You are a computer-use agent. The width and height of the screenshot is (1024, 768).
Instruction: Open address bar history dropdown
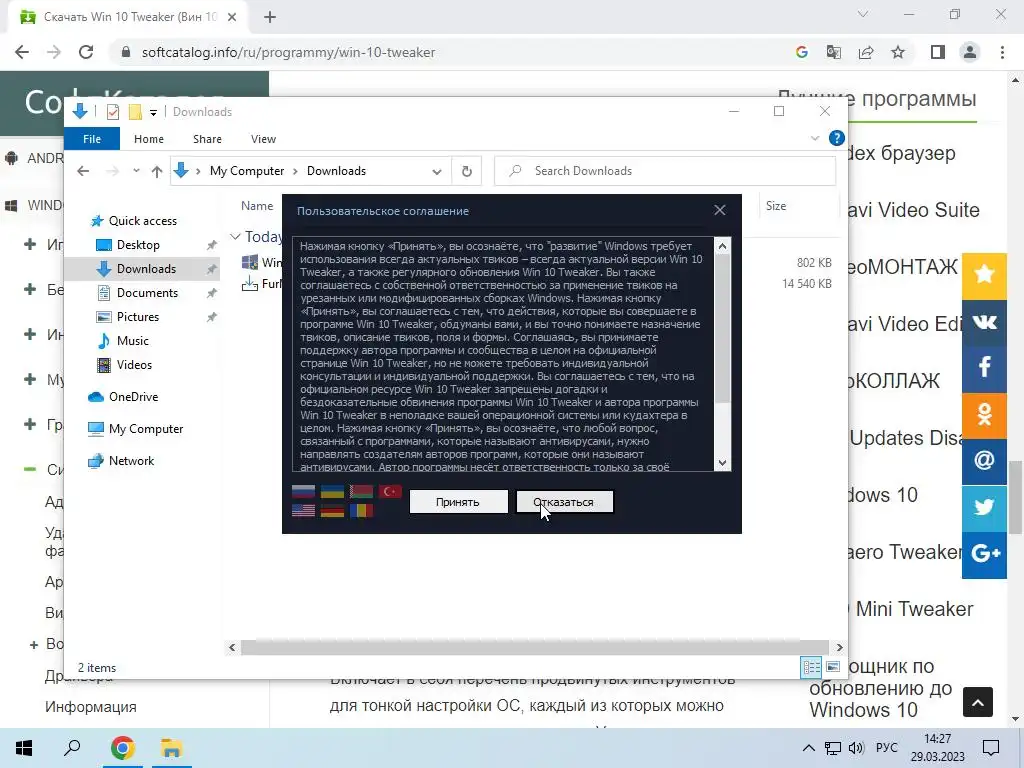436,172
